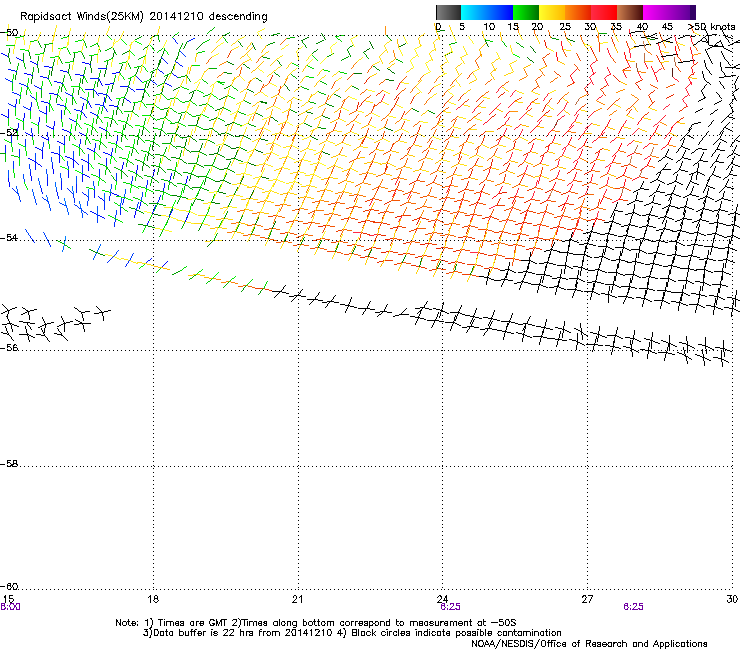The height and width of the screenshot is (650, 740).
Task: Click the magenta-purple 40-50 knots legend segment
Action: (x=669, y=12)
